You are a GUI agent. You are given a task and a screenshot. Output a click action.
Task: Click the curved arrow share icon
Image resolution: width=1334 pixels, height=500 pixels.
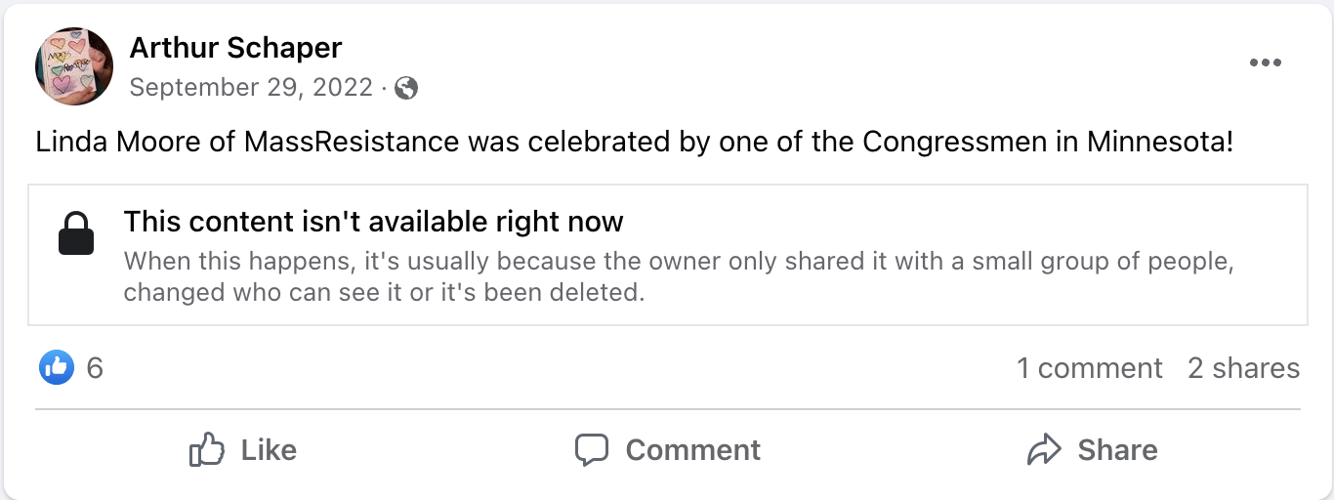1043,450
